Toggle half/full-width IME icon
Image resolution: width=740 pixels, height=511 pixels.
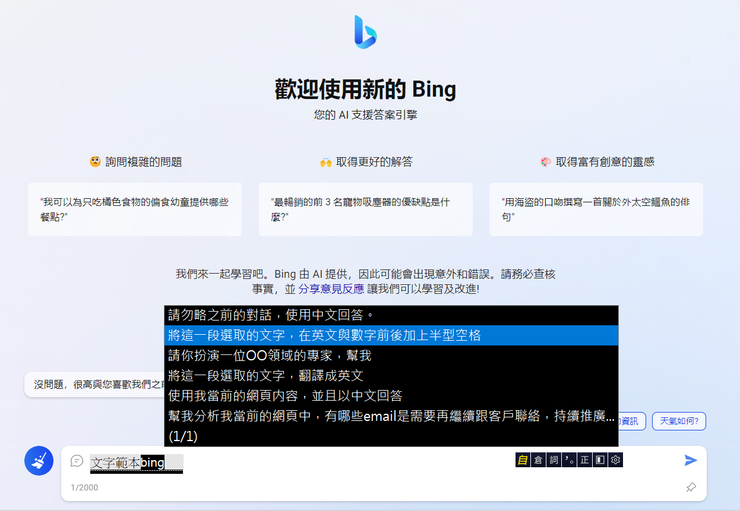pyautogui.click(x=600, y=460)
